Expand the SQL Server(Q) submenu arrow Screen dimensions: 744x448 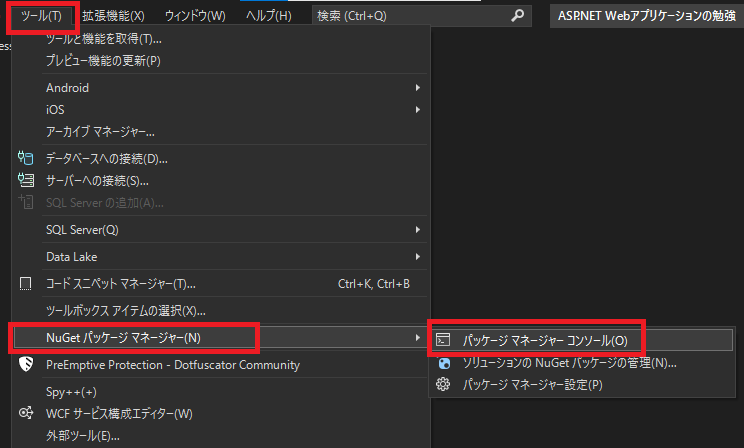pyautogui.click(x=418, y=230)
